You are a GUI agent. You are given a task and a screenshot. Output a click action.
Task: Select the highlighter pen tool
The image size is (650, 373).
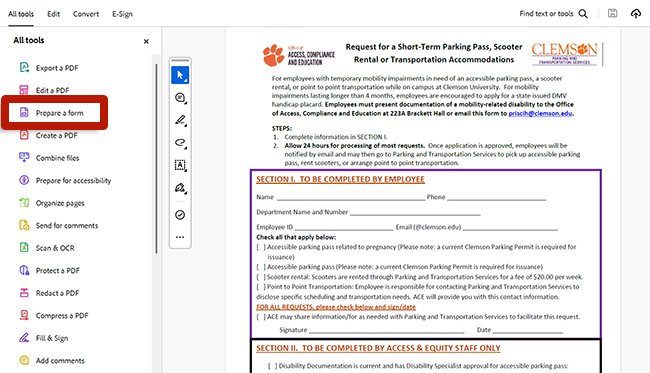tap(180, 120)
